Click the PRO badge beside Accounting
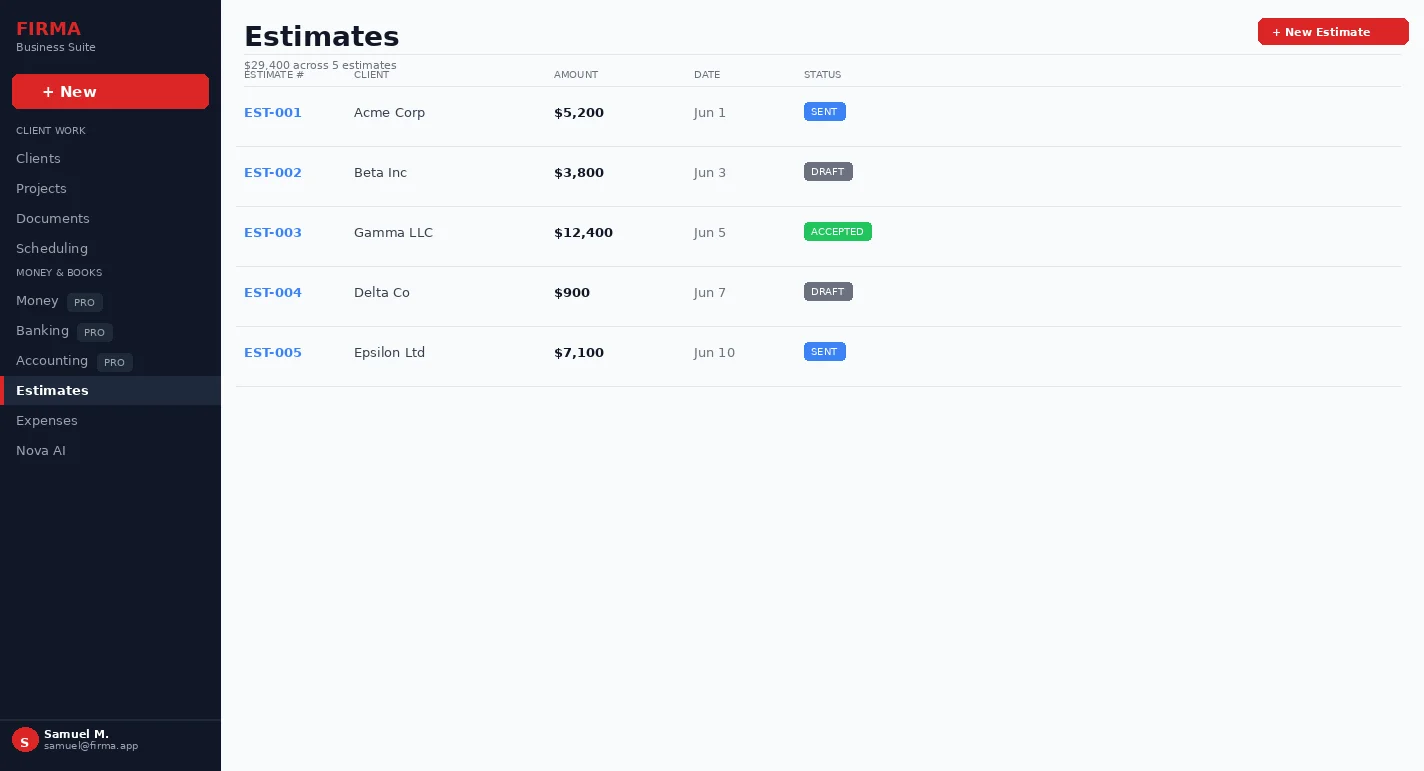Image resolution: width=1424 pixels, height=771 pixels. coord(115,362)
